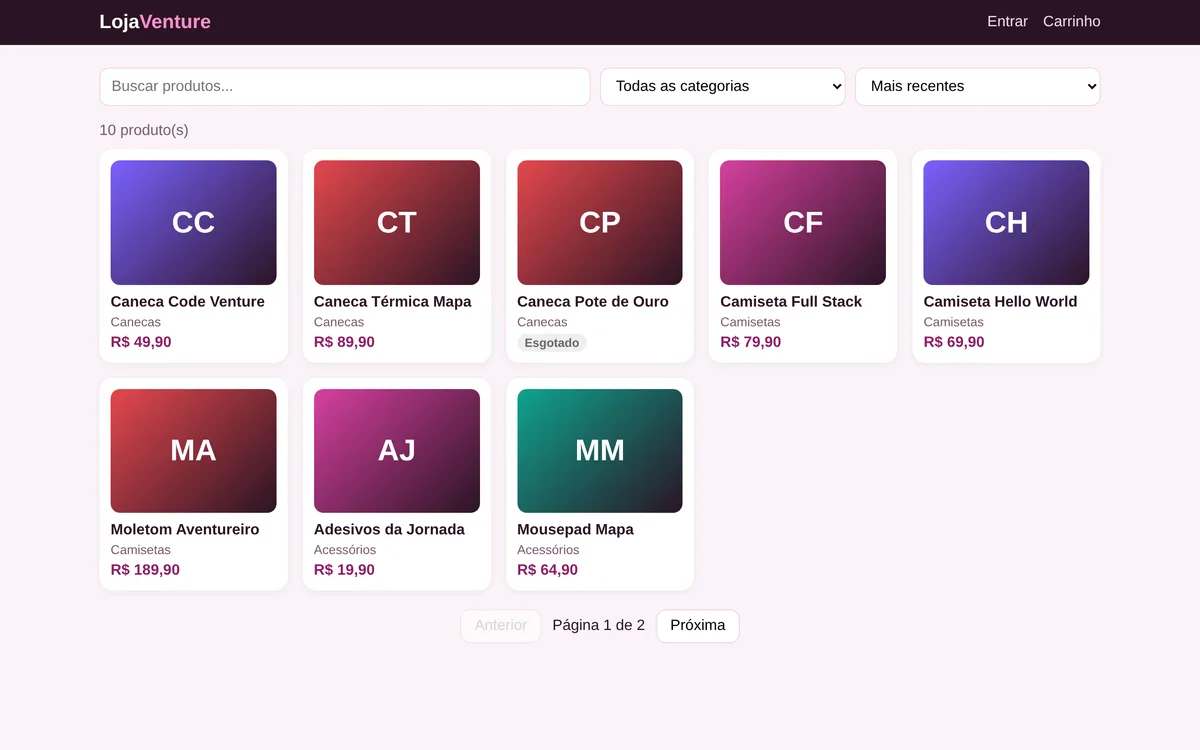Select the Mousepad Mapa title

click(575, 530)
